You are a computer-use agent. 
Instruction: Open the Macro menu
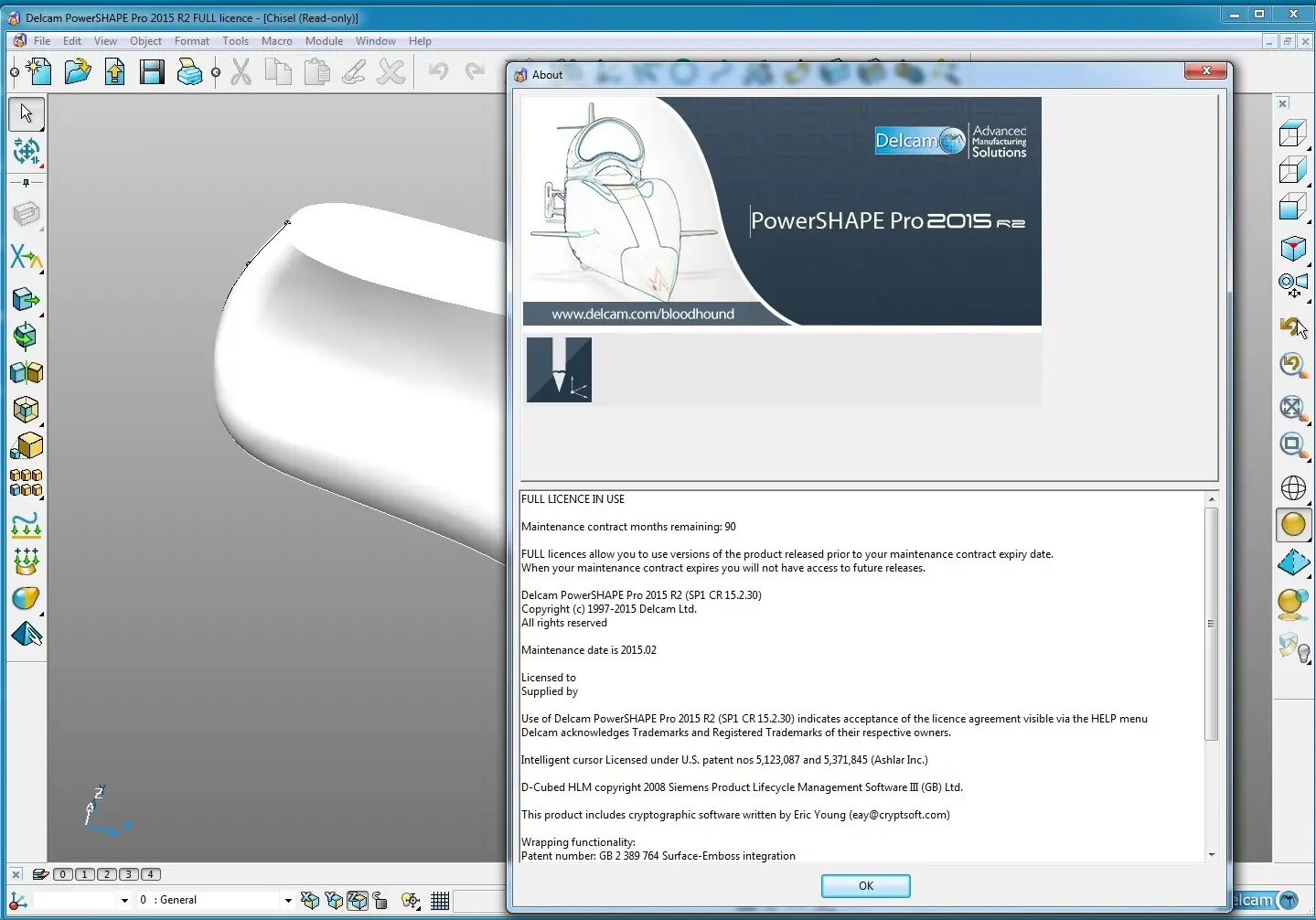click(x=277, y=41)
